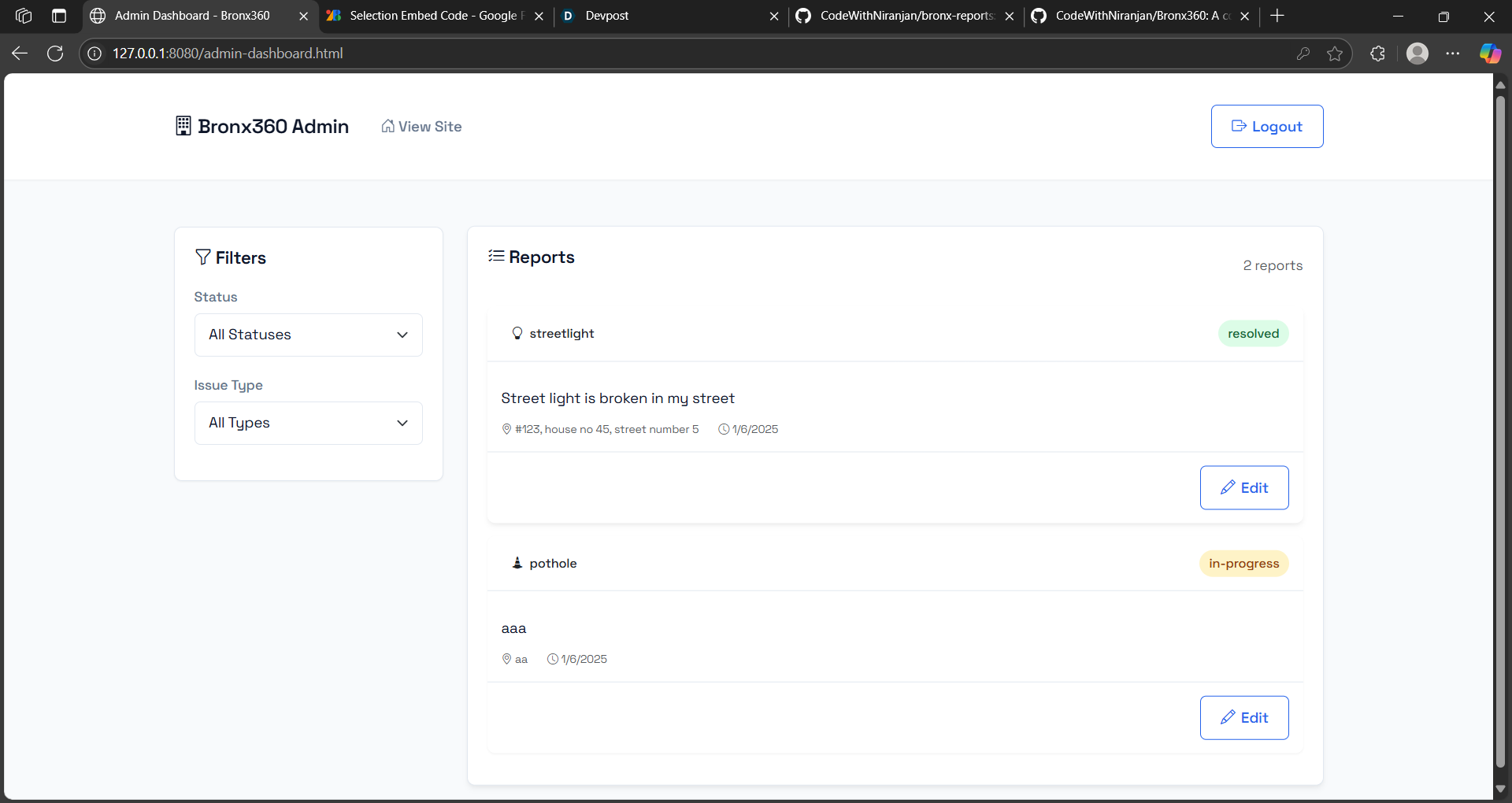
Task: Click the Reports list icon
Action: coord(496,256)
